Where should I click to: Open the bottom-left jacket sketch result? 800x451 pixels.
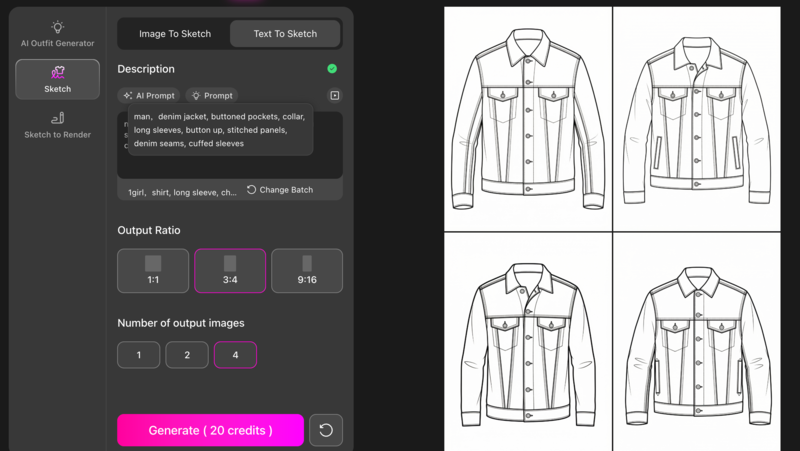point(528,342)
